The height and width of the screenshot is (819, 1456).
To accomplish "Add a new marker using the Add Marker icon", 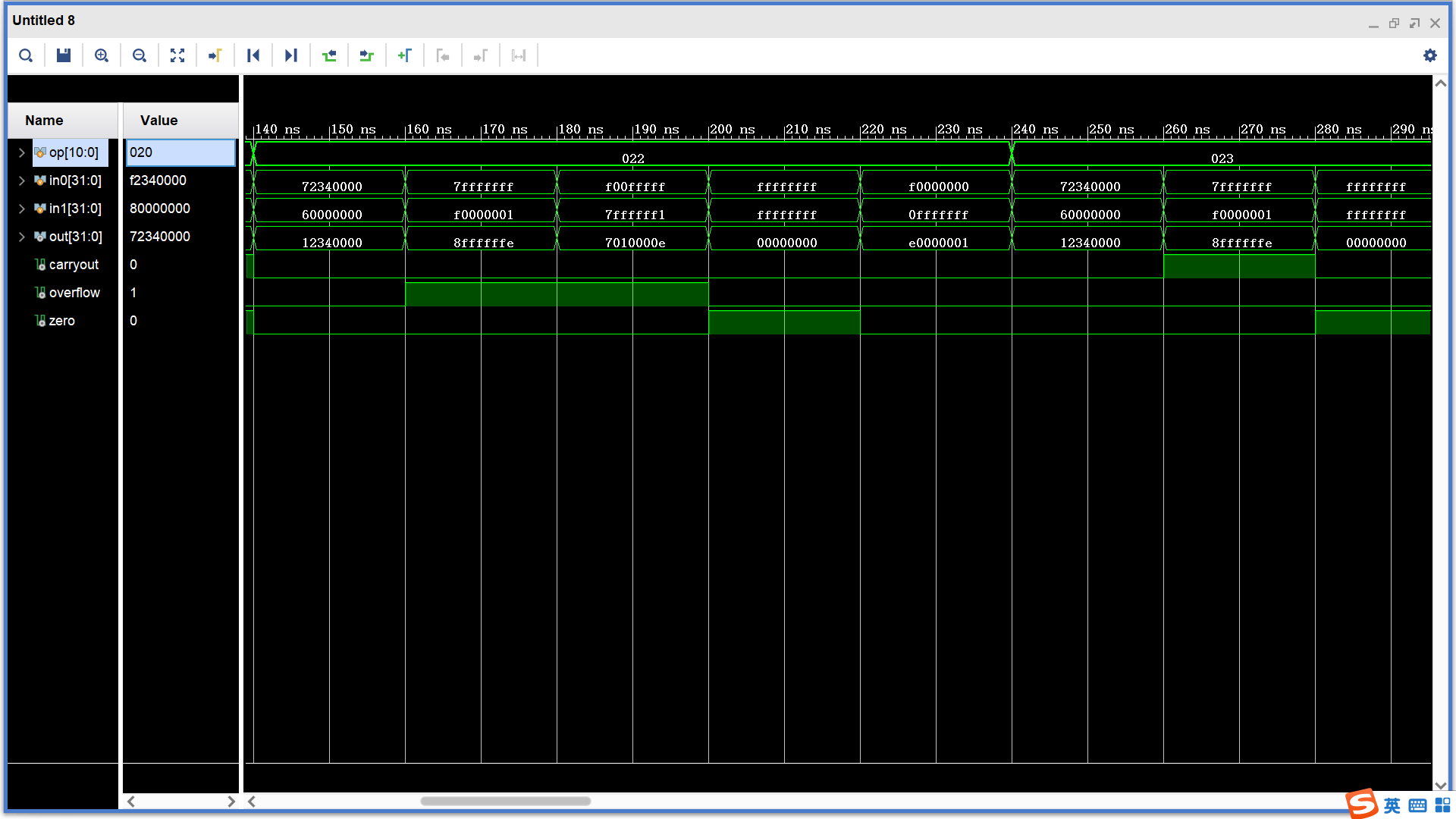I will (405, 55).
